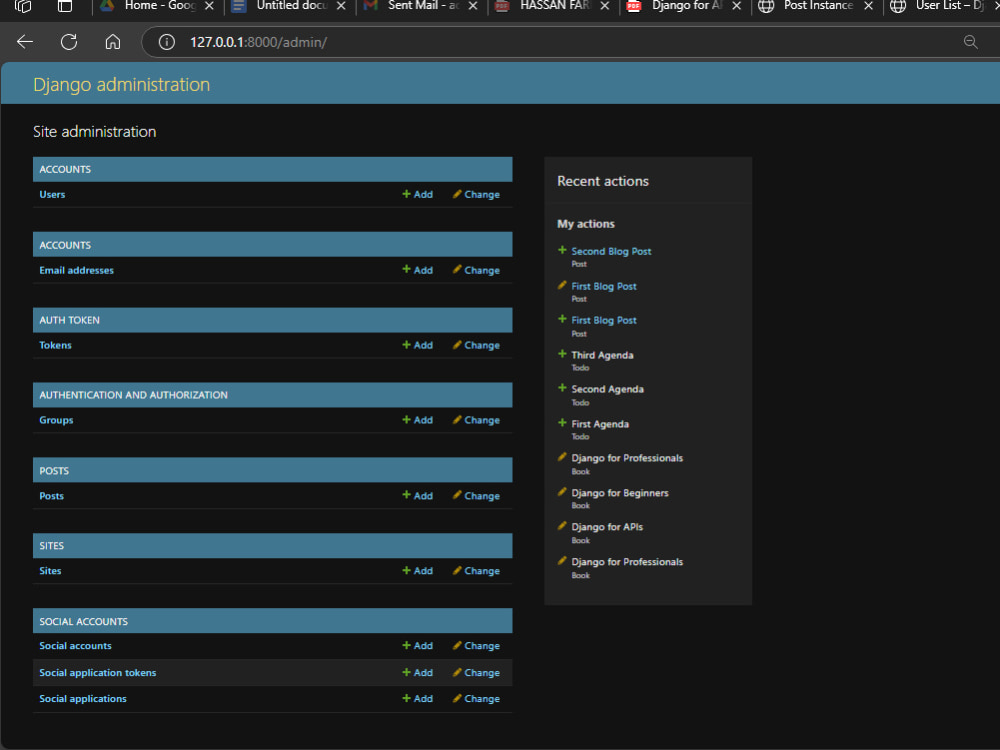Screen dimensions: 1000x750
Task: Change Social accounts entries
Action: pyautogui.click(x=476, y=646)
